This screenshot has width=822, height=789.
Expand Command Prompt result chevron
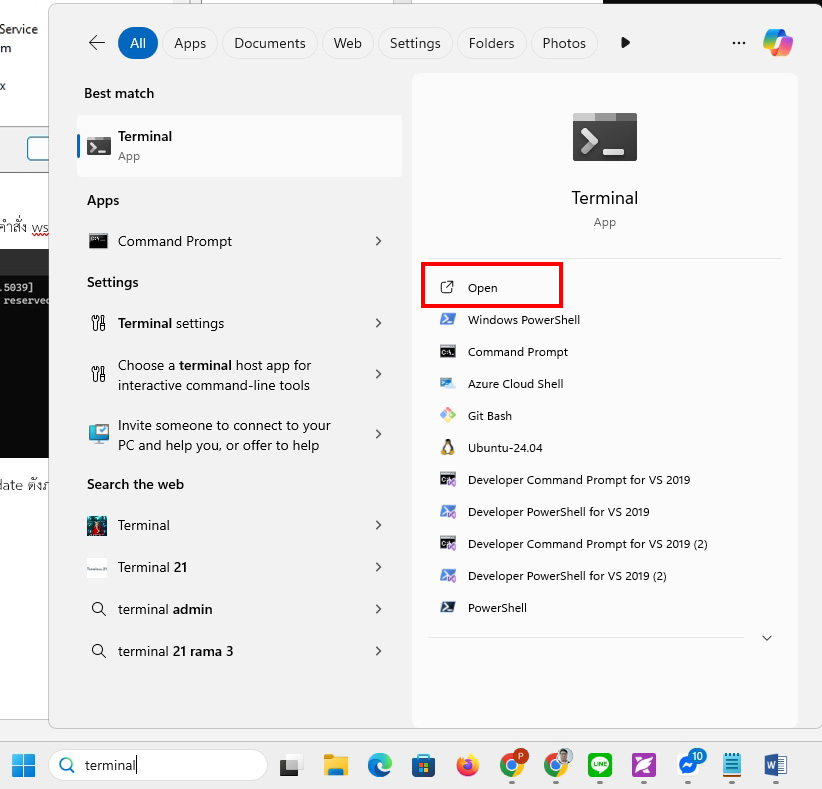click(x=378, y=241)
